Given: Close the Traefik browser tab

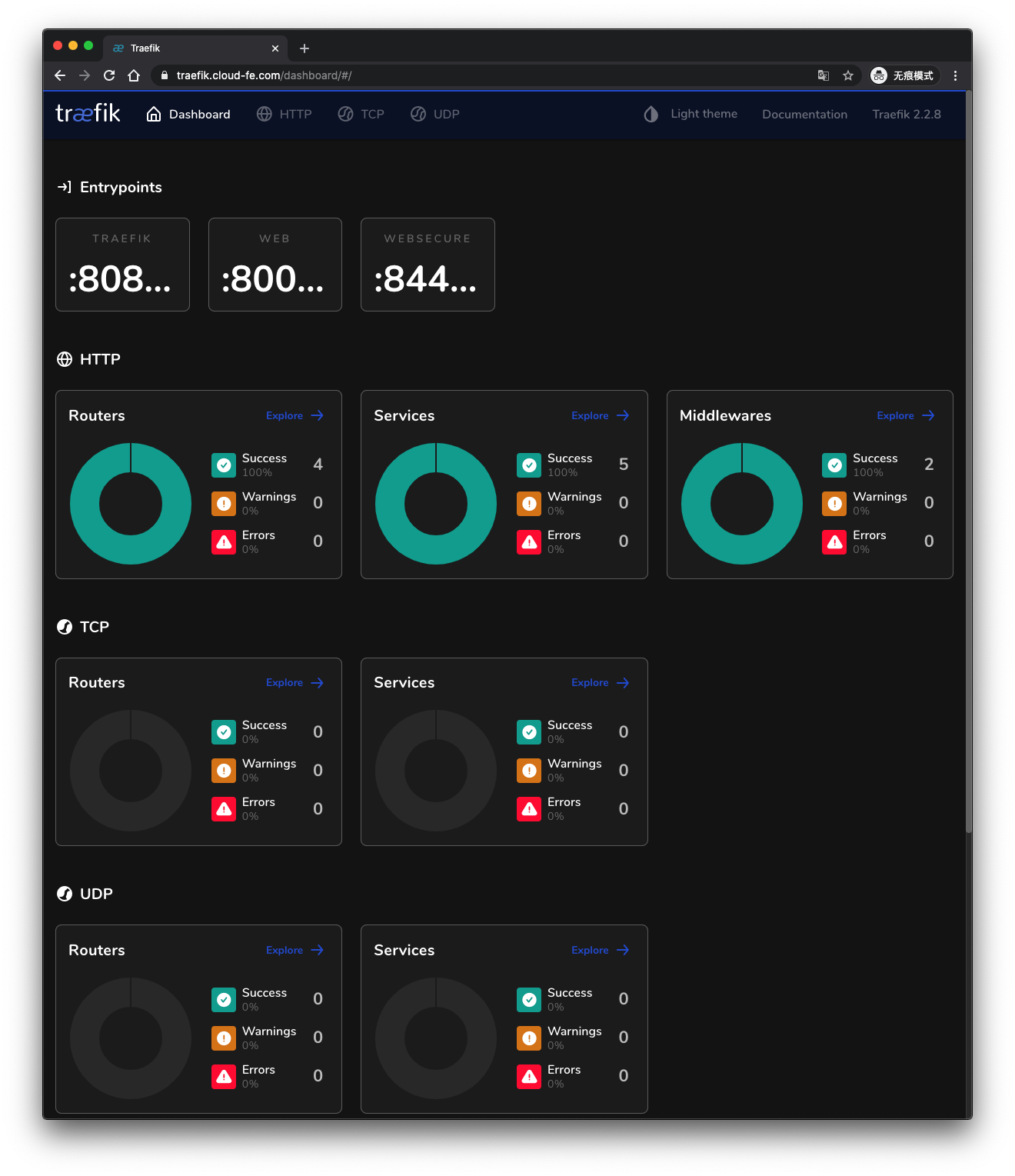Looking at the screenshot, I should coord(275,48).
